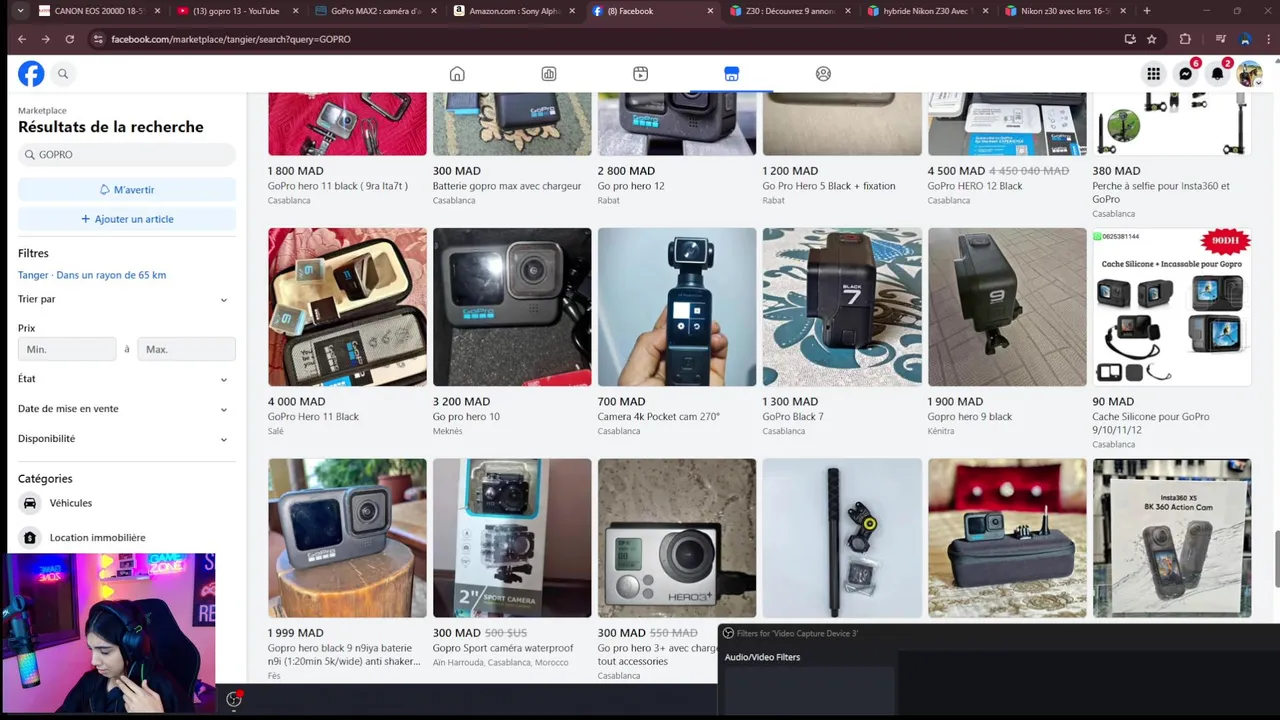Click the browser forward arrow
Image resolution: width=1280 pixels, height=720 pixels.
tap(45, 39)
